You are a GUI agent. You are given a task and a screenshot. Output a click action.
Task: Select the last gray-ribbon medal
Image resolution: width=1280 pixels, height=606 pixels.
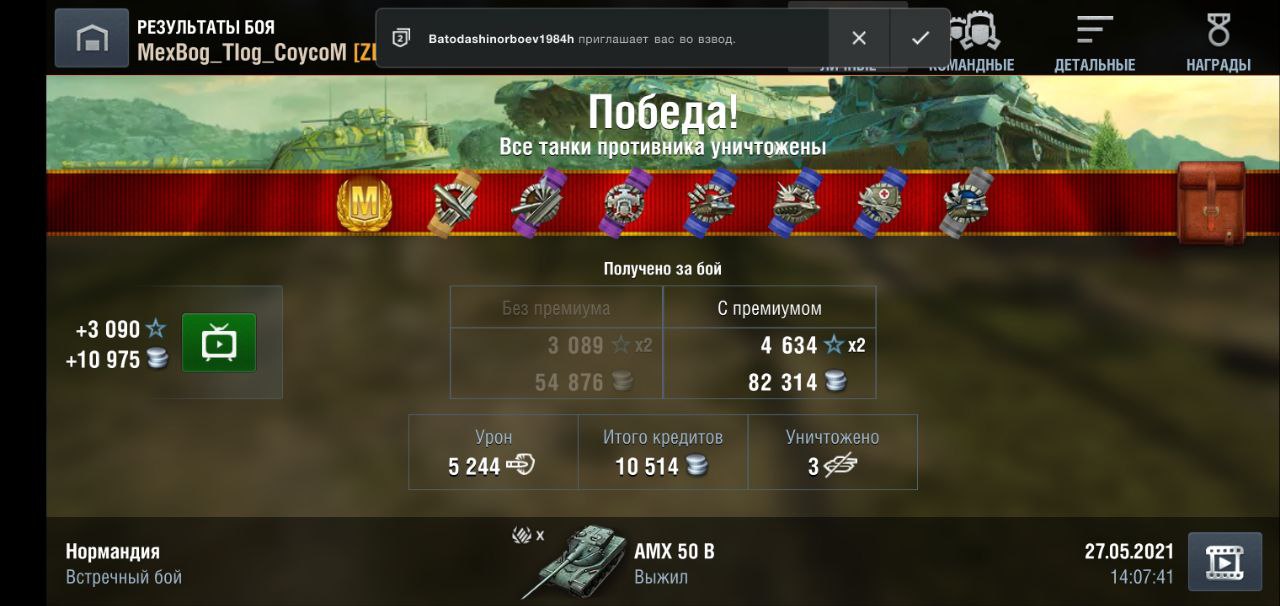[x=966, y=203]
